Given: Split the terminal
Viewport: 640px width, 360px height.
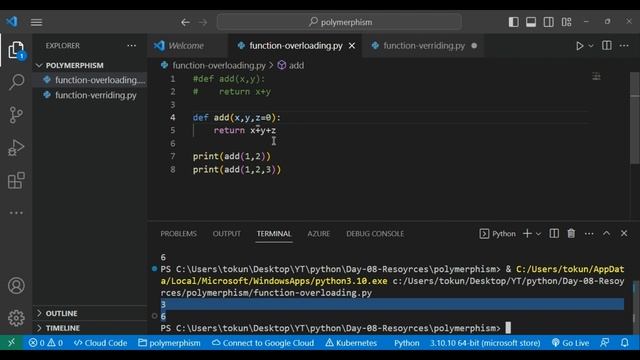Looking at the screenshot, I should click(x=554, y=233).
